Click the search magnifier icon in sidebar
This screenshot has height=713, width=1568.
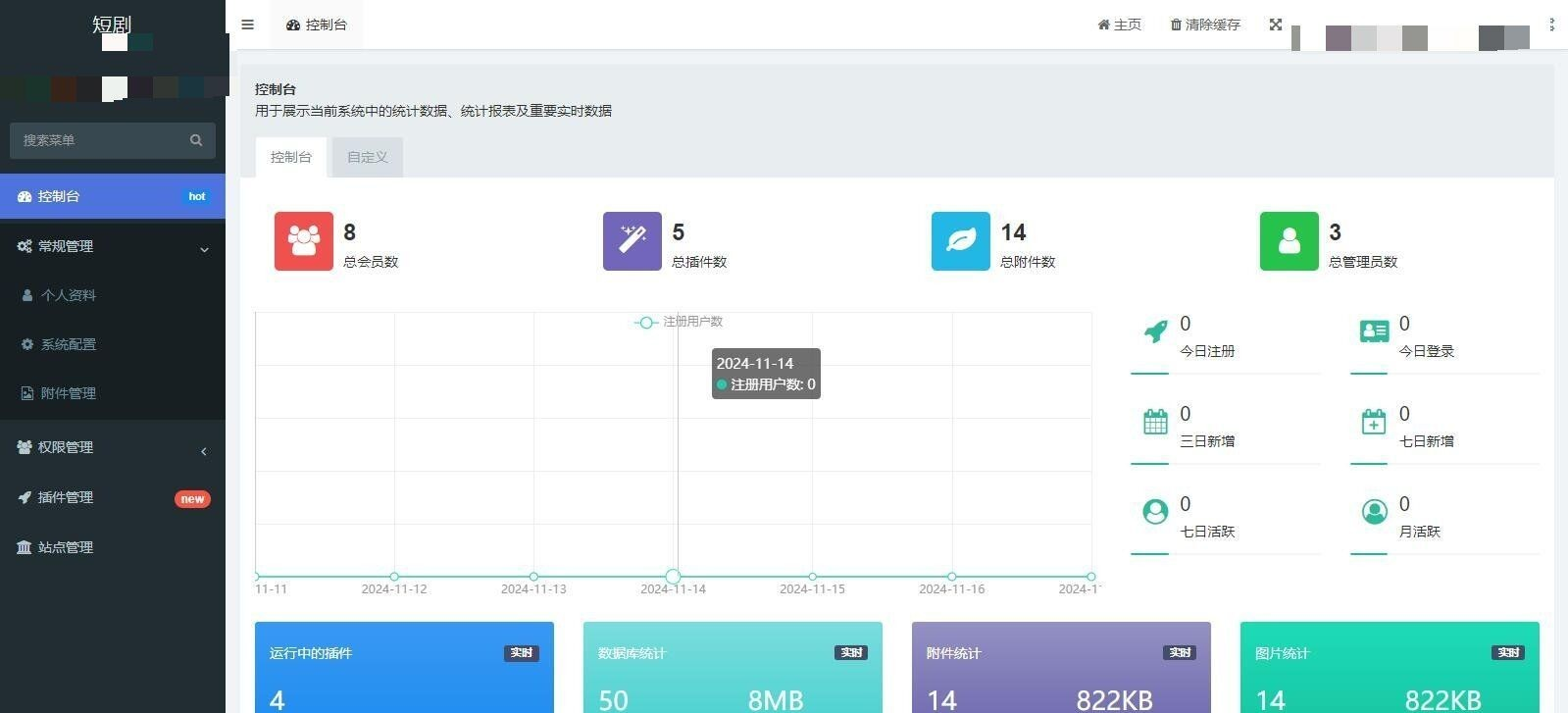click(x=196, y=140)
